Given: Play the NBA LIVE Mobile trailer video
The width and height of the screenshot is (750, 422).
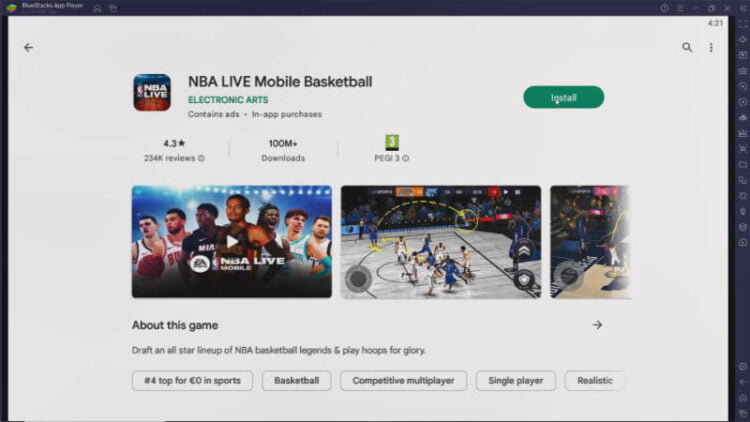Looking at the screenshot, I should (232, 242).
